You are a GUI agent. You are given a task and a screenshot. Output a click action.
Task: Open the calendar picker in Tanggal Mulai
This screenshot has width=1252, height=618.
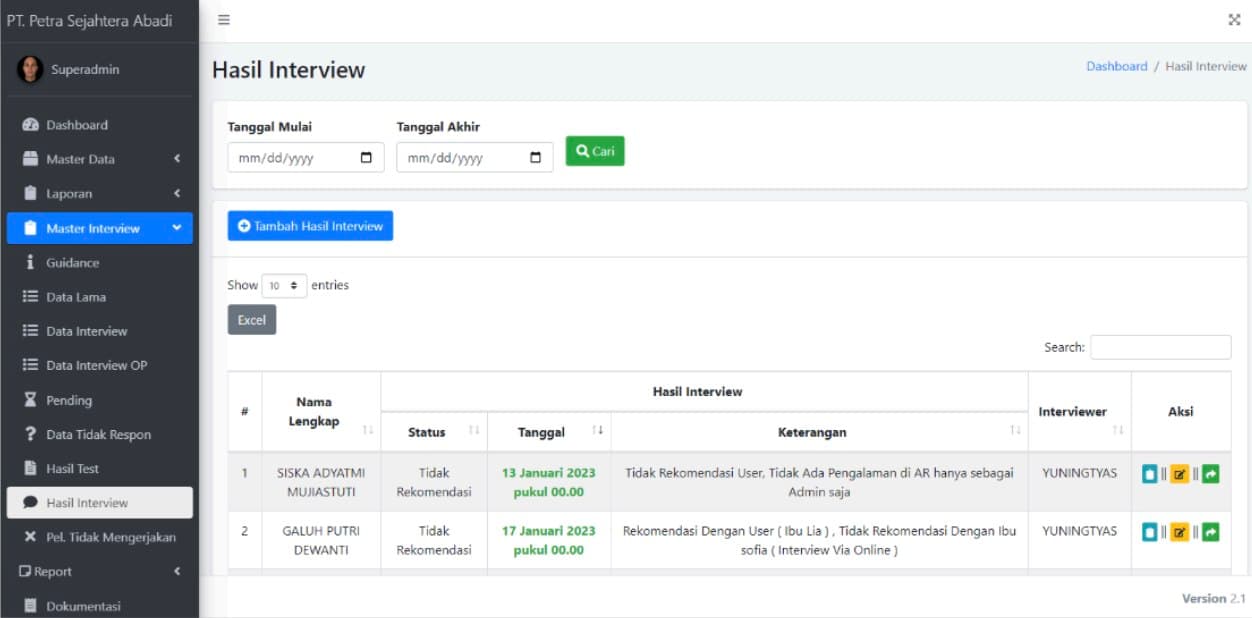[366, 158]
